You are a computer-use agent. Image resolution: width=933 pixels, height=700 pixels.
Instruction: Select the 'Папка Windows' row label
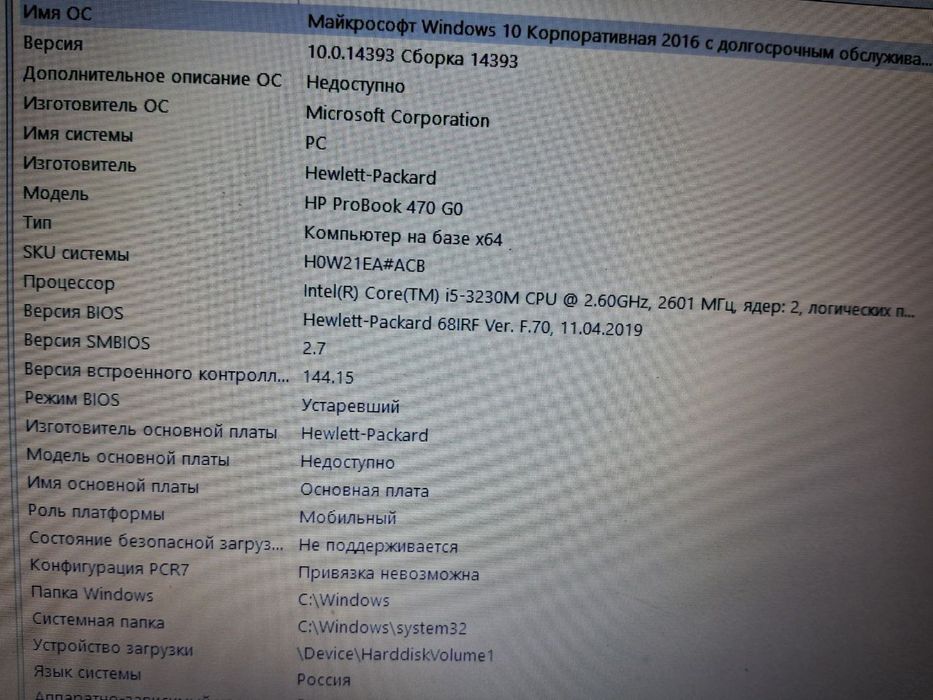tap(92, 593)
